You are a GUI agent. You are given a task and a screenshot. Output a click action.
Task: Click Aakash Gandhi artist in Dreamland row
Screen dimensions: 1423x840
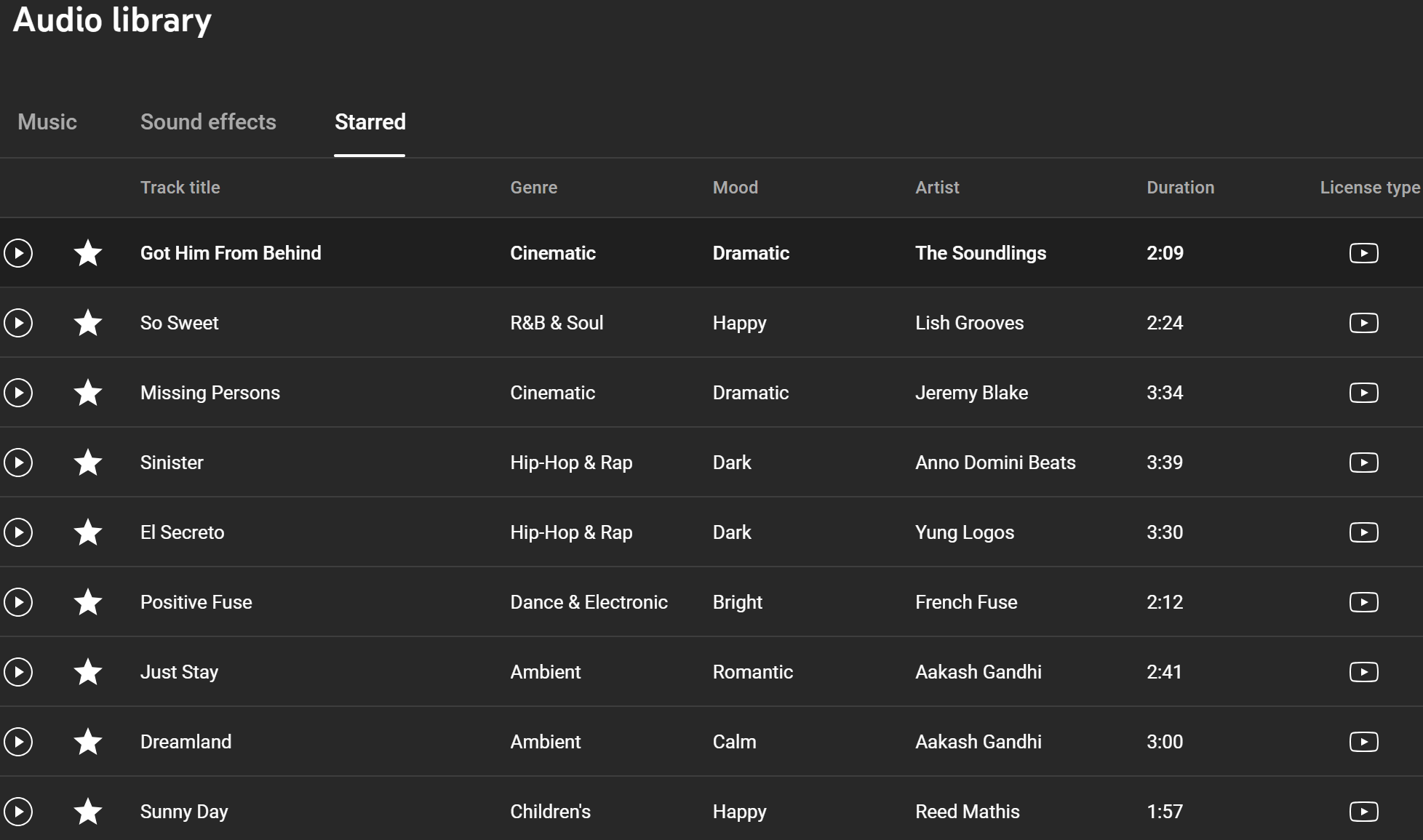[978, 742]
